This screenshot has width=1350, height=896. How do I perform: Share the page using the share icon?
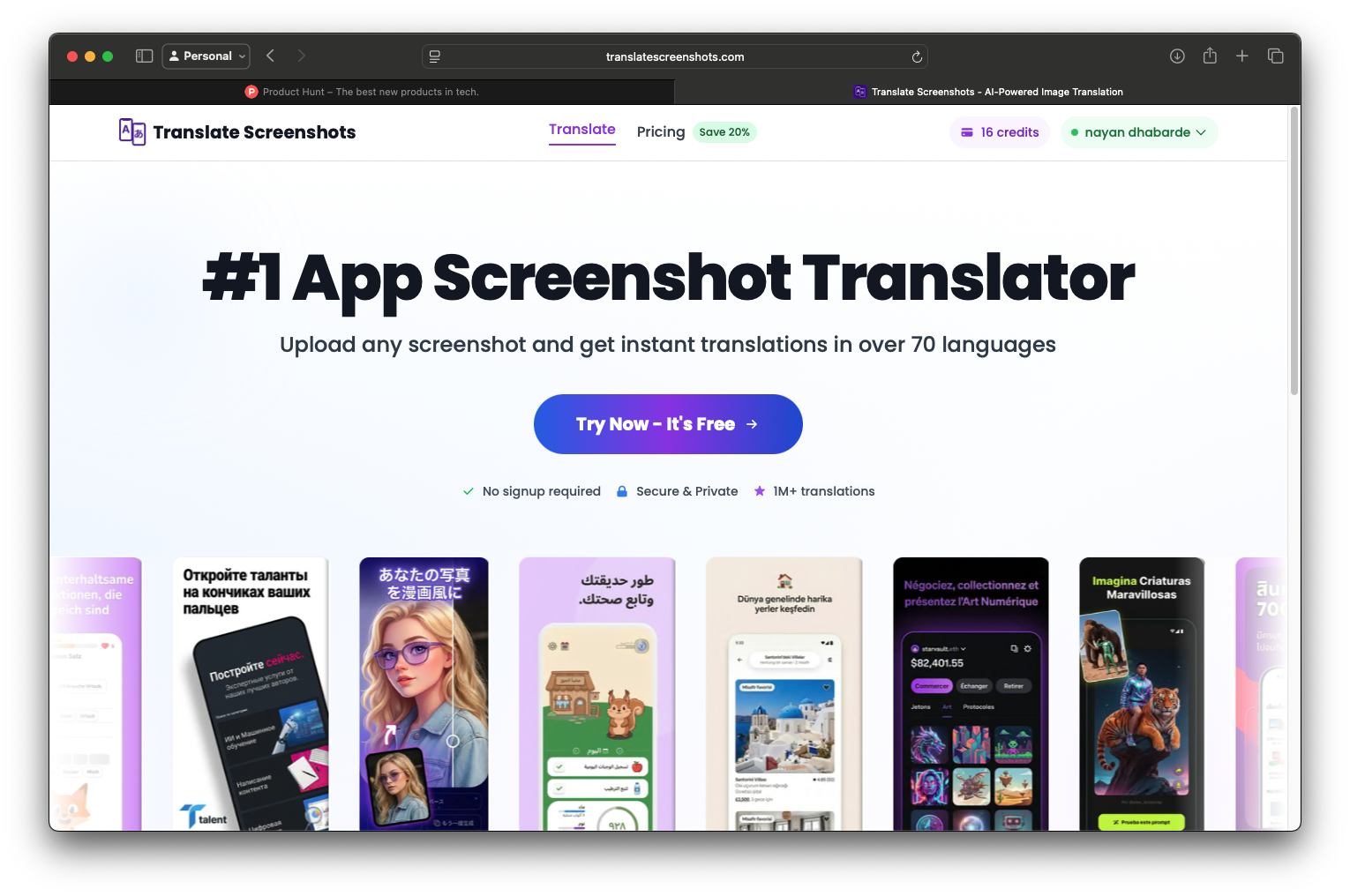(1210, 56)
